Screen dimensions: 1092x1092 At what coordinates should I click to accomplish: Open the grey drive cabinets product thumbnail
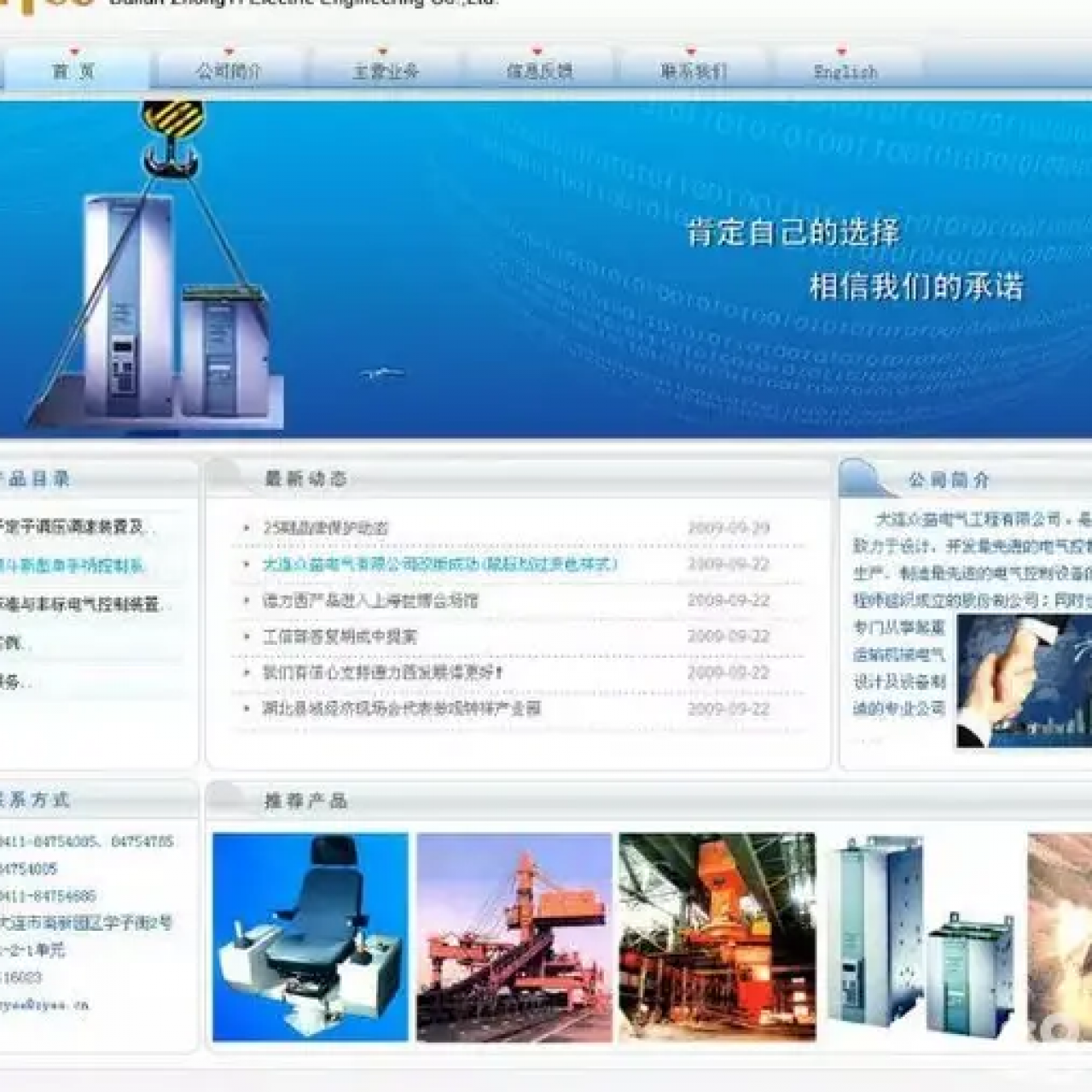coord(920,937)
